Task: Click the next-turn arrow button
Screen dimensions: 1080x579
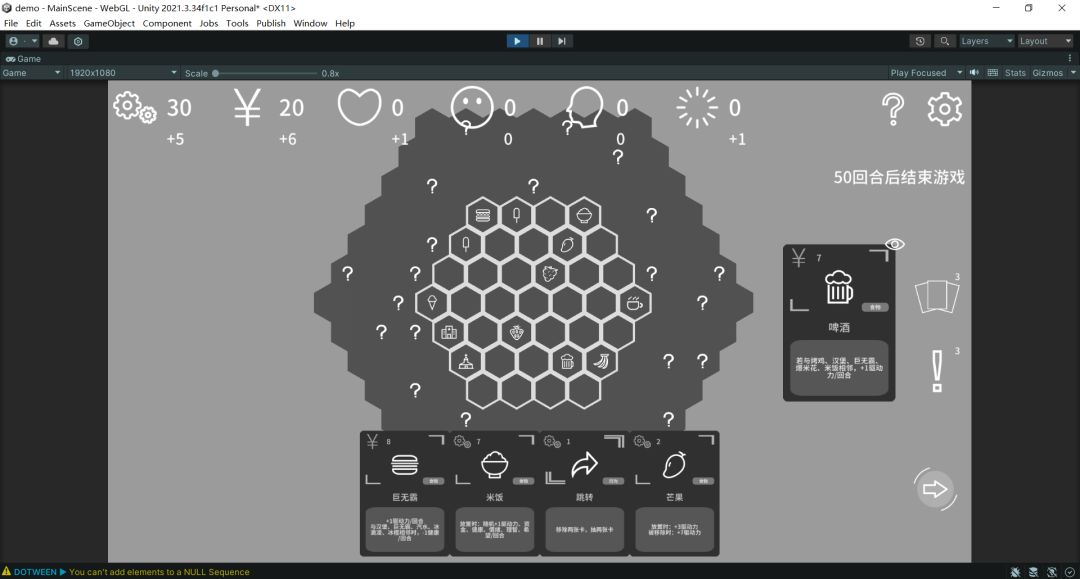Action: pos(935,489)
